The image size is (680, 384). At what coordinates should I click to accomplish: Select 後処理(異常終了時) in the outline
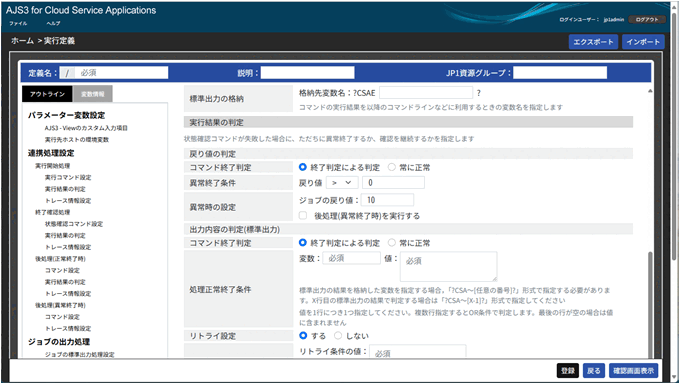[x=60, y=305]
